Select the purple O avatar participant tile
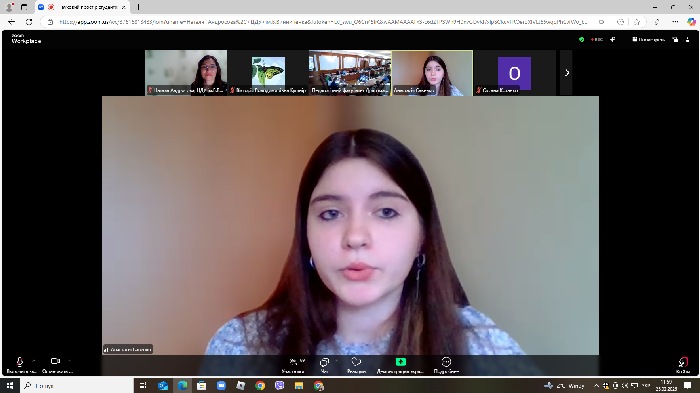The image size is (700, 393). coord(514,72)
